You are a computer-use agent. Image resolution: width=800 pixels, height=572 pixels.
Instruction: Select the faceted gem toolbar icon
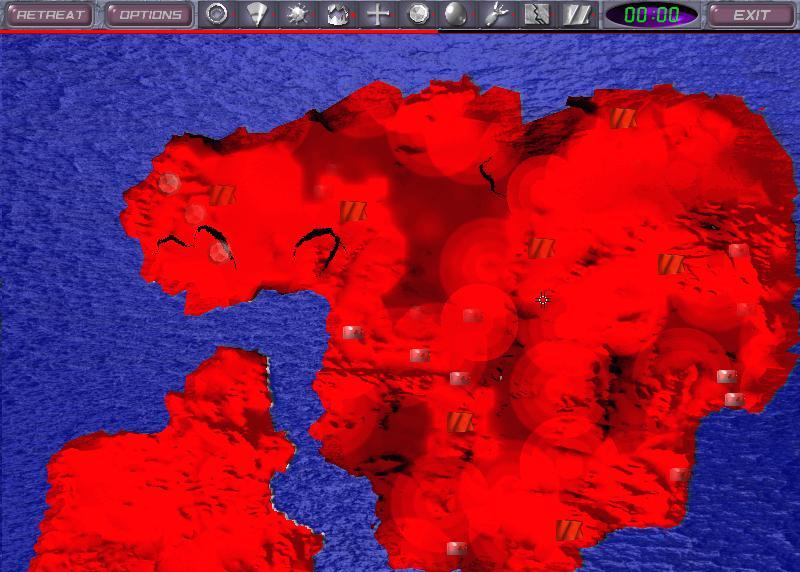[419, 15]
